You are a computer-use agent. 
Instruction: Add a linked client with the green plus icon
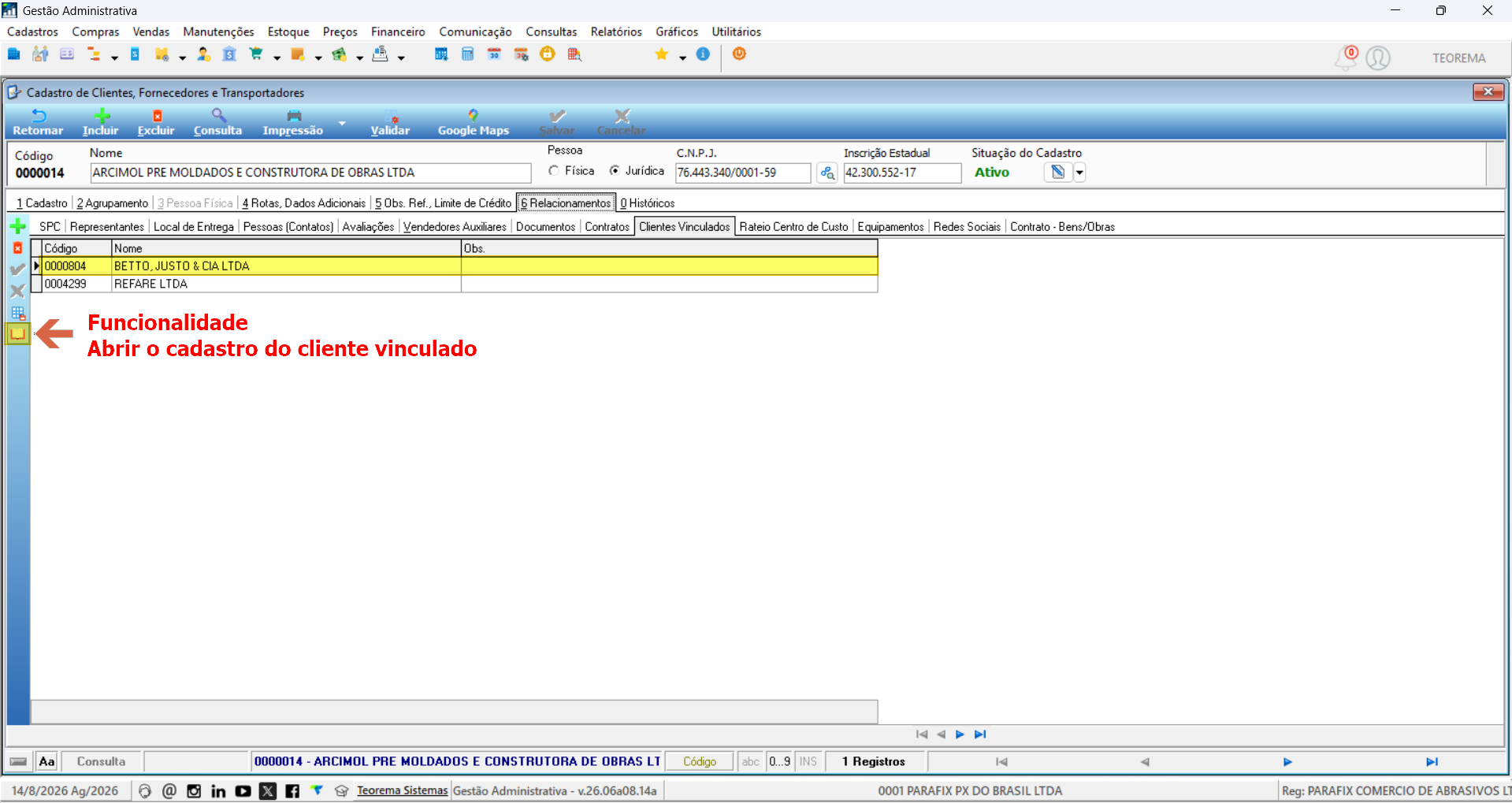(17, 227)
